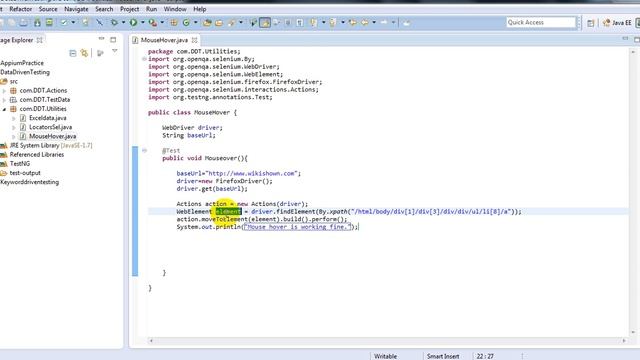Select TestNG library entry
This screenshot has height=360, width=640.
point(20,164)
